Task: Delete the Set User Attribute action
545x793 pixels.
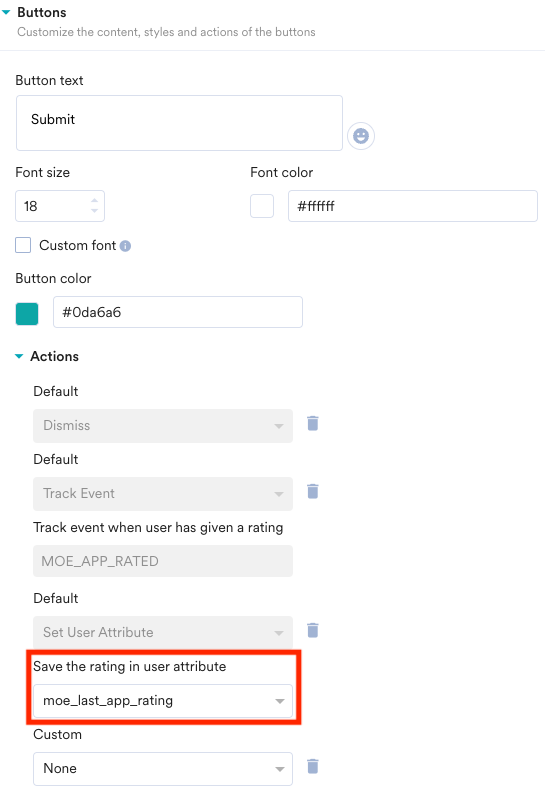Action: (313, 630)
